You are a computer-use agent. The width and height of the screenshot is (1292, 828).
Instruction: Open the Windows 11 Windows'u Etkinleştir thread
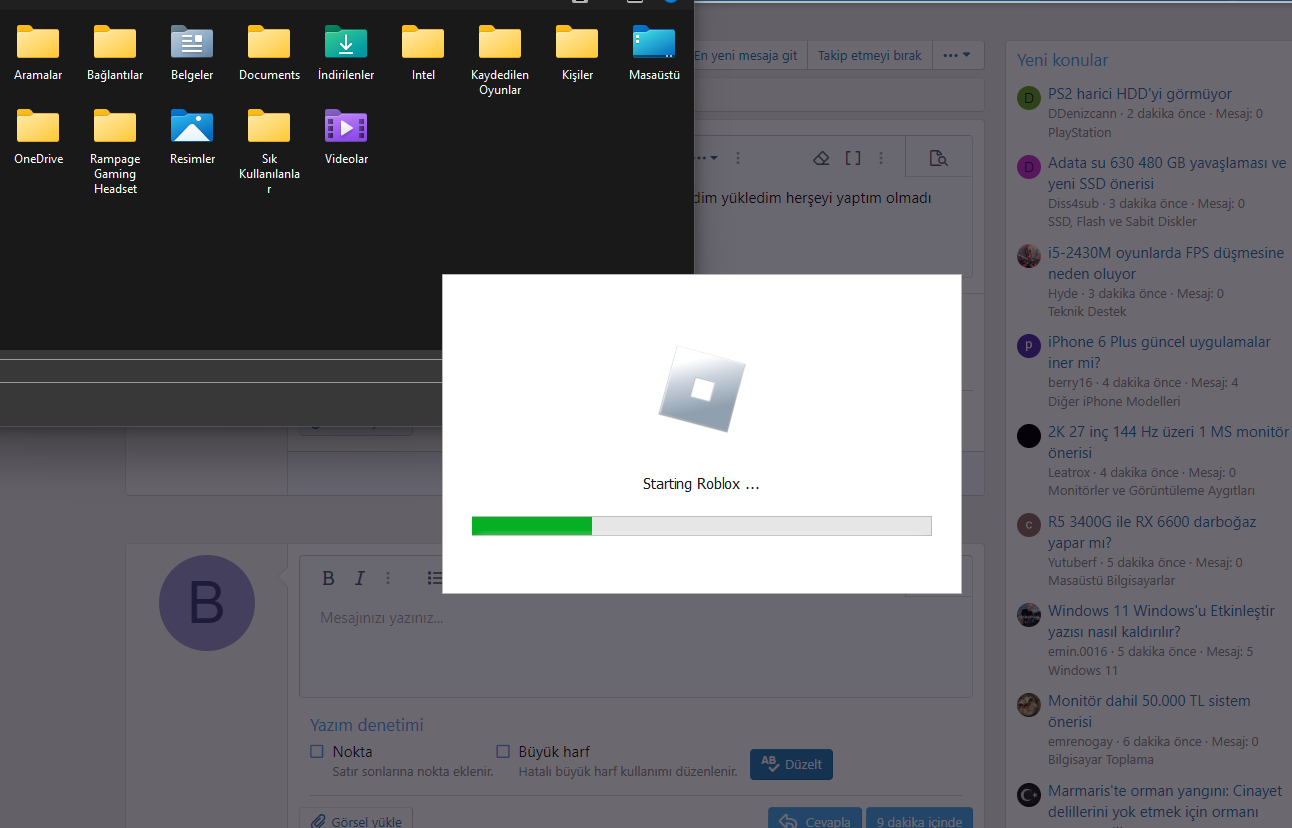pos(1161,621)
